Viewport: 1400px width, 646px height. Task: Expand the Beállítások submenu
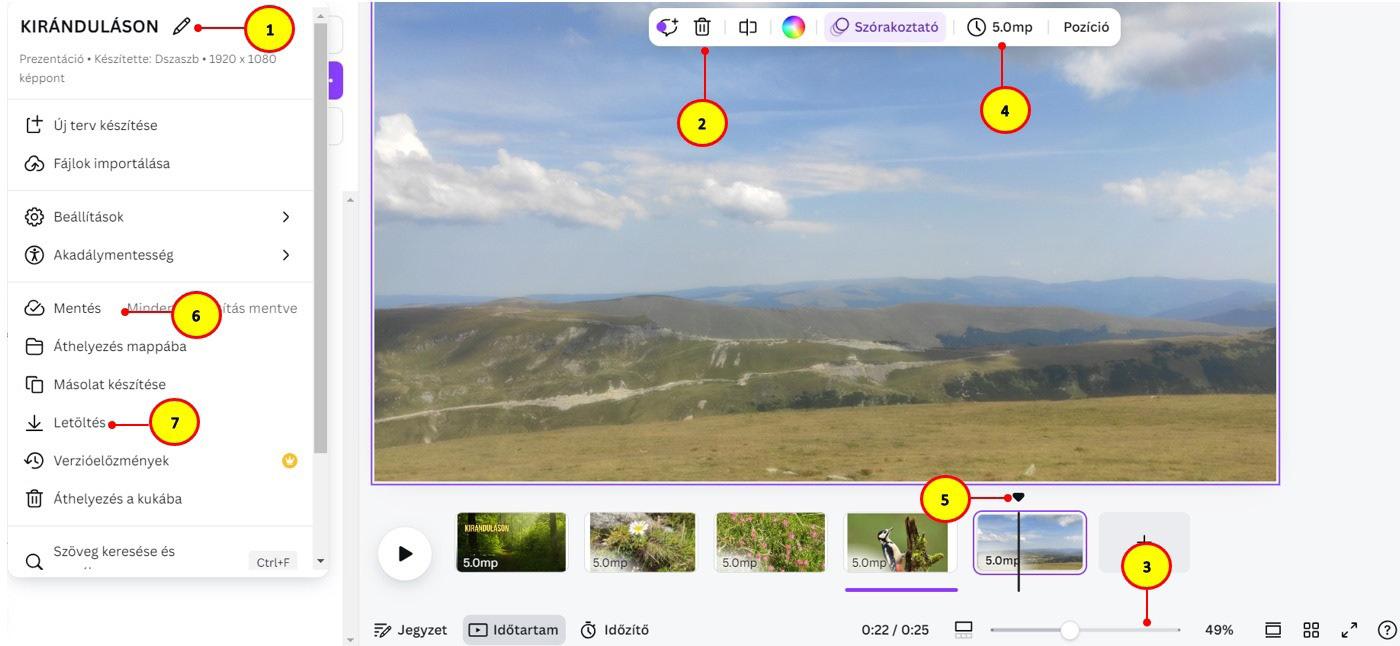tap(161, 217)
